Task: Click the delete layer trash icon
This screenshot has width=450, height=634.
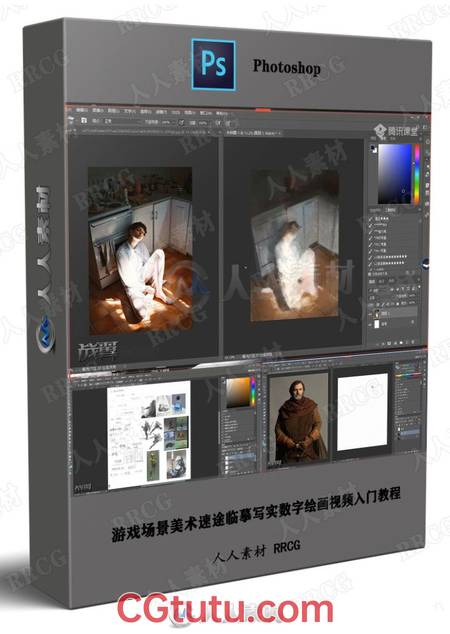Action: coord(412,343)
